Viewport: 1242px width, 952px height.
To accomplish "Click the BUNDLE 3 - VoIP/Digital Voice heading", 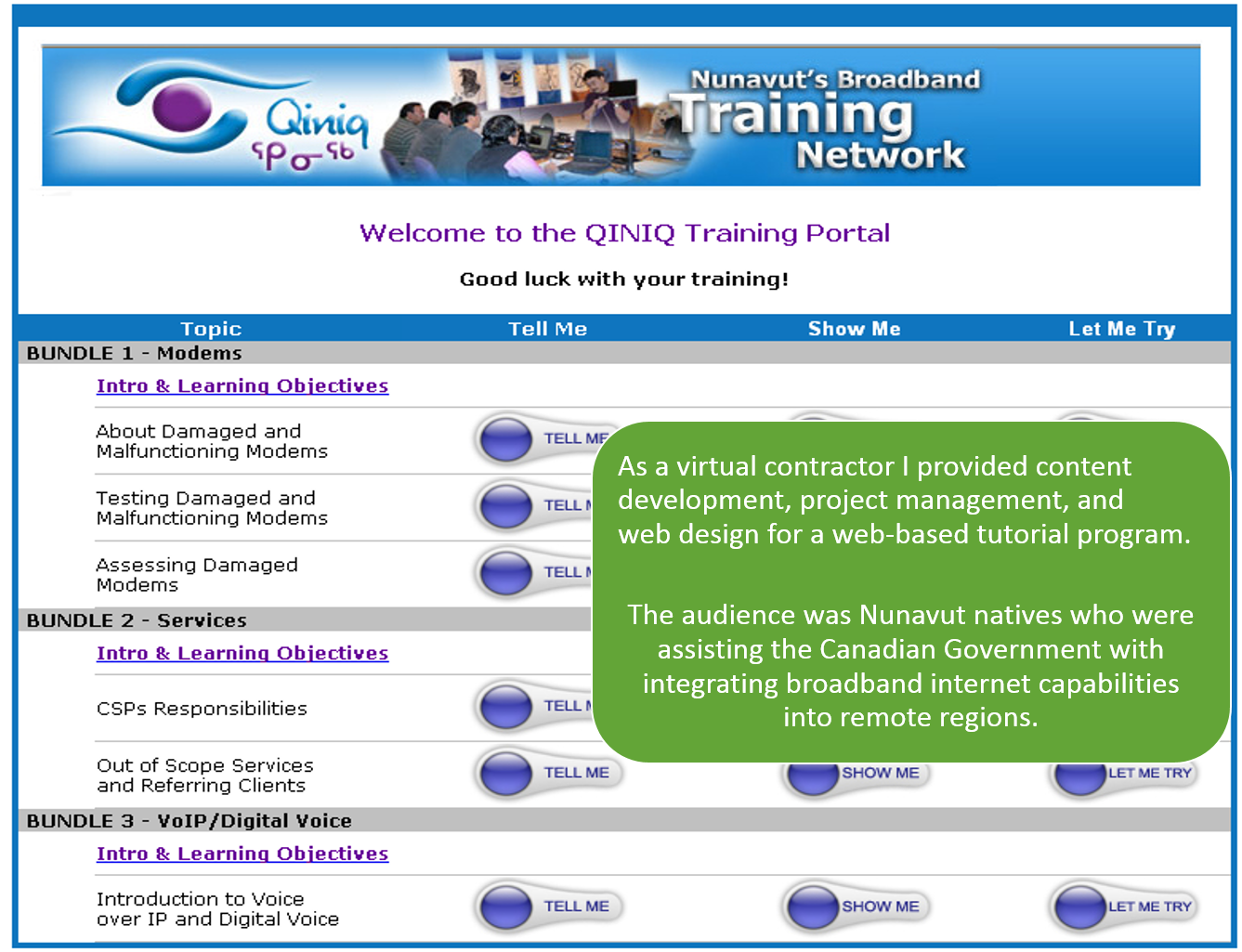I will [190, 821].
